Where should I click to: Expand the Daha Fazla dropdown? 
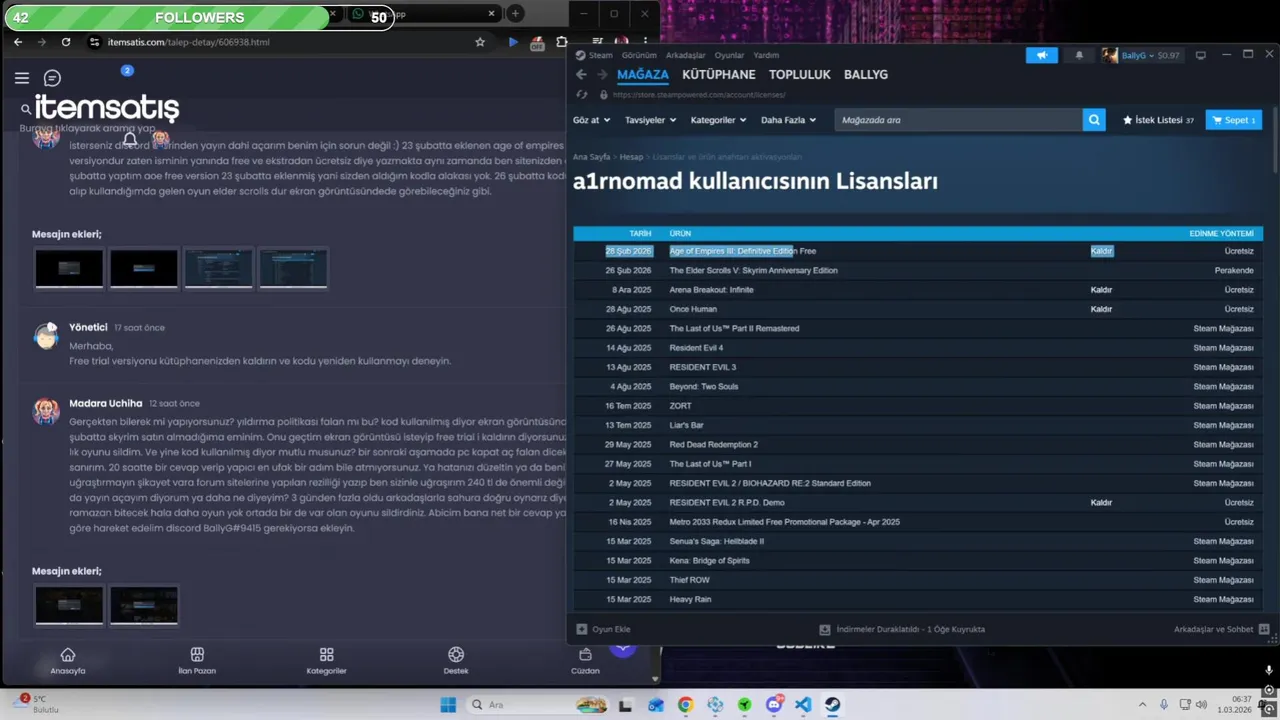788,120
